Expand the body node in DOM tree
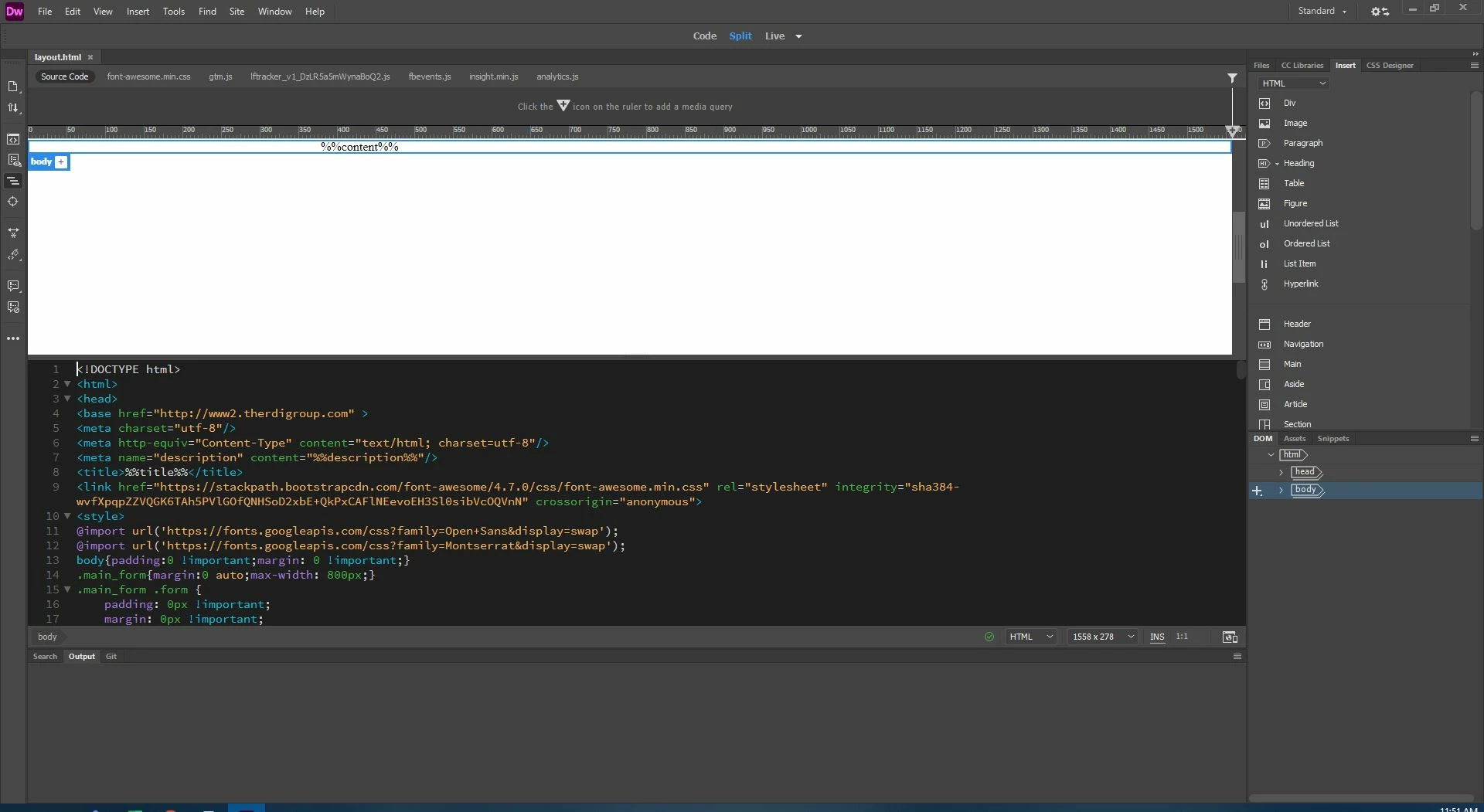Screen dimensions: 1484x812 (1281, 491)
